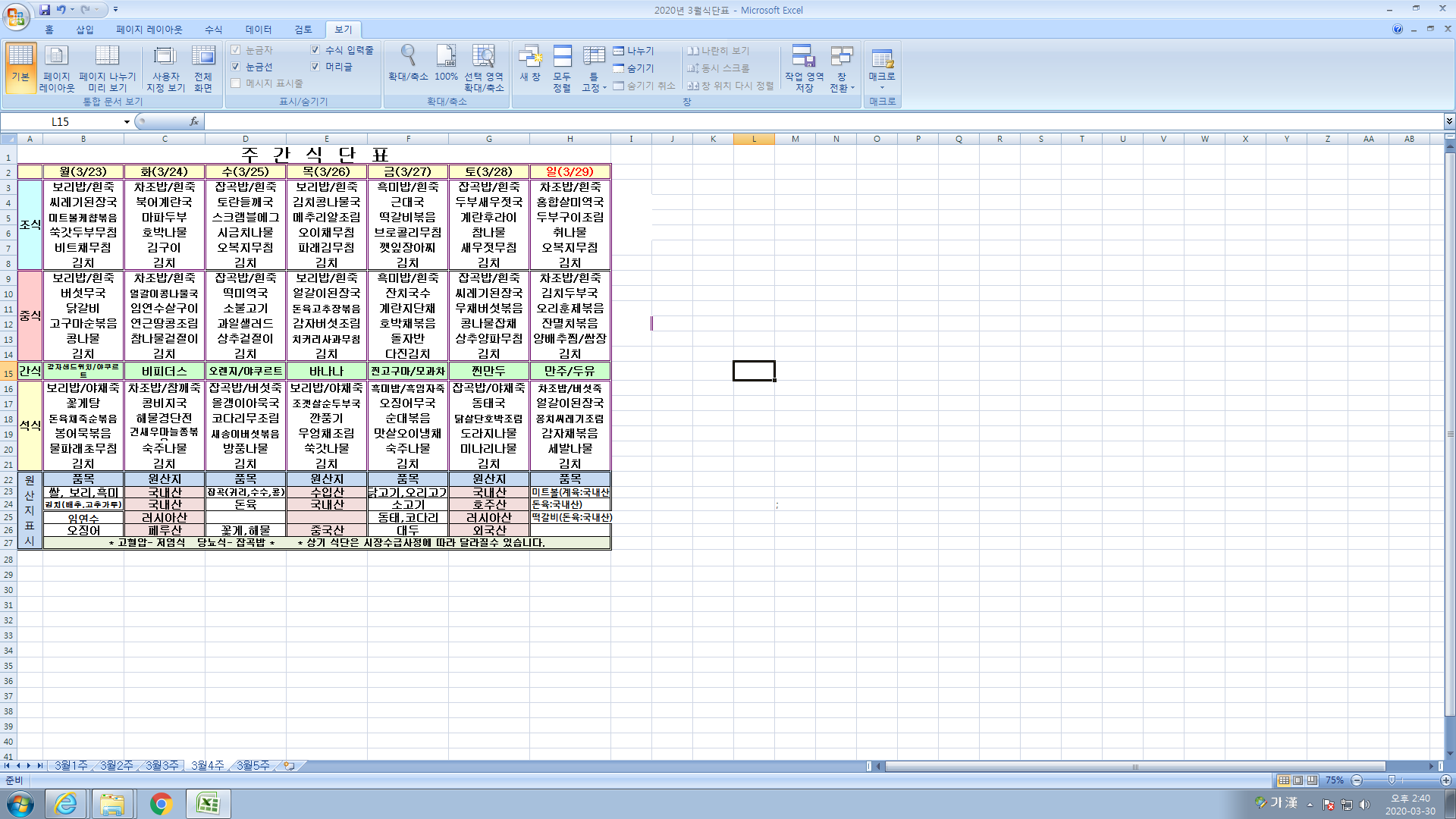The height and width of the screenshot is (819, 1456).
Task: Click the 숨기기 hide window button
Action: click(x=634, y=68)
